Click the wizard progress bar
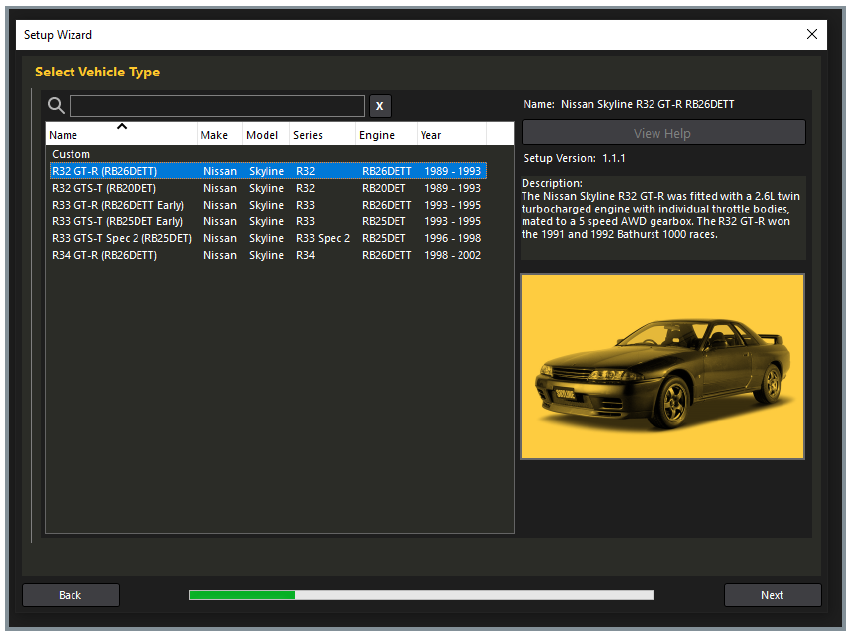The height and width of the screenshot is (637, 852). point(421,595)
